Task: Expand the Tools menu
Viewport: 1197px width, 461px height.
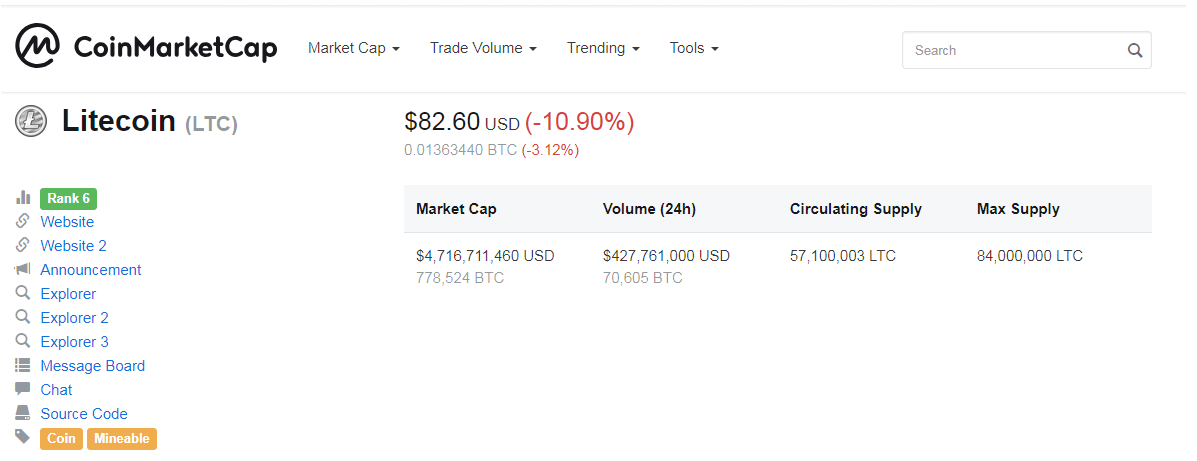Action: coord(694,48)
